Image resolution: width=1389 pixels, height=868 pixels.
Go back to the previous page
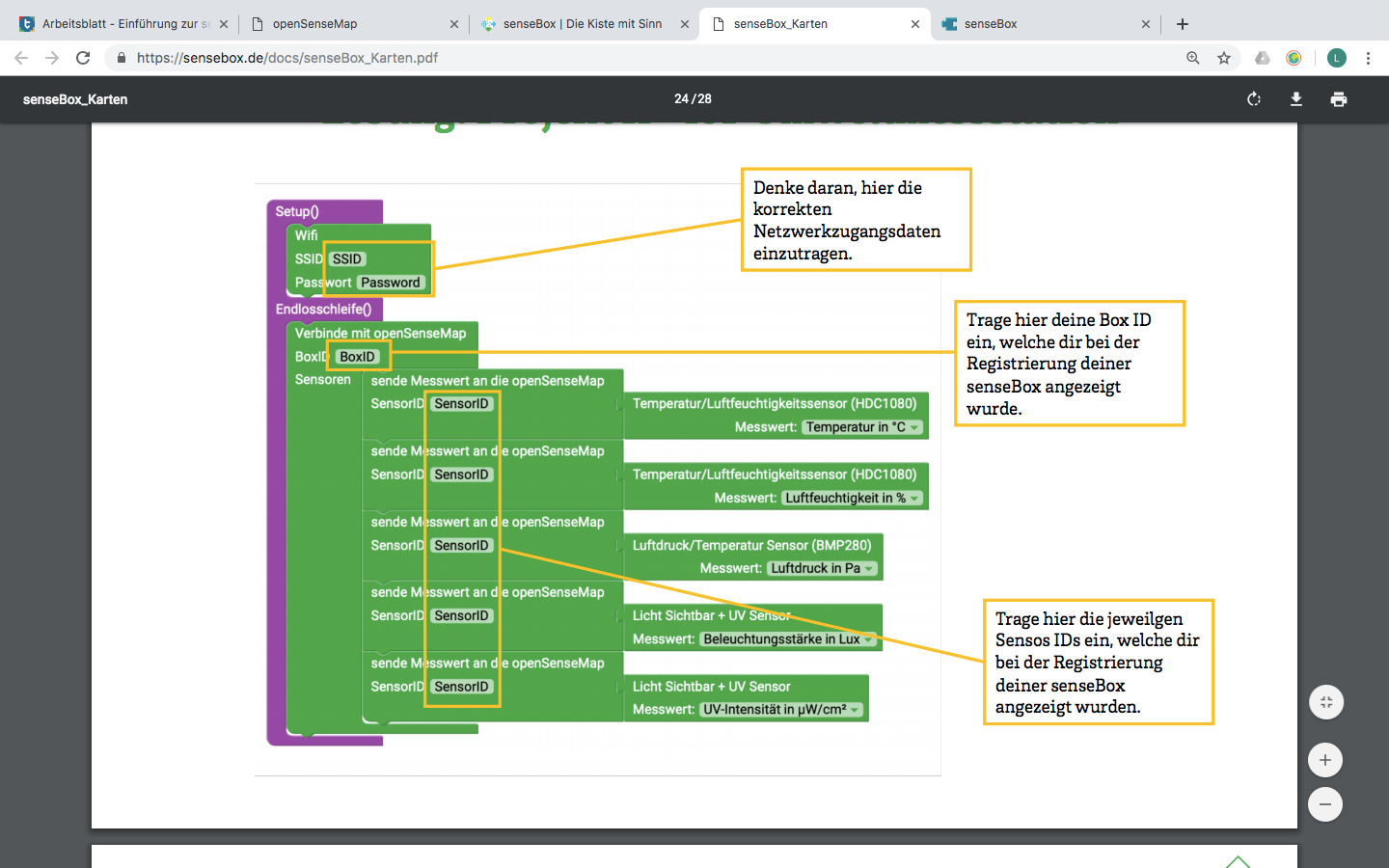coord(21,58)
